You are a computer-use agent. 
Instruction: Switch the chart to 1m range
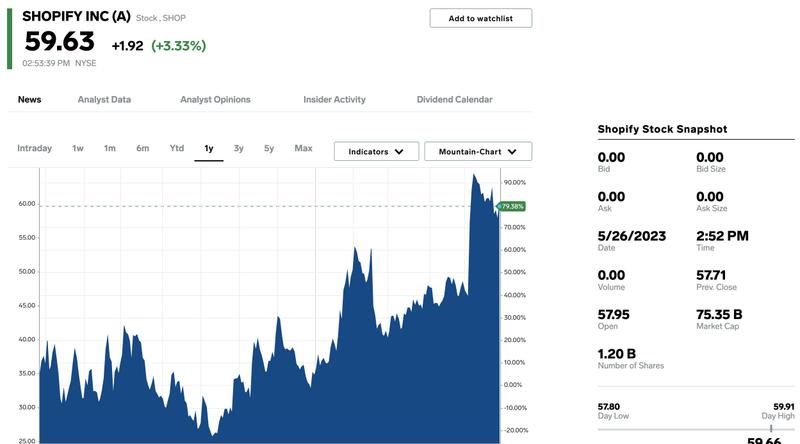pos(110,148)
